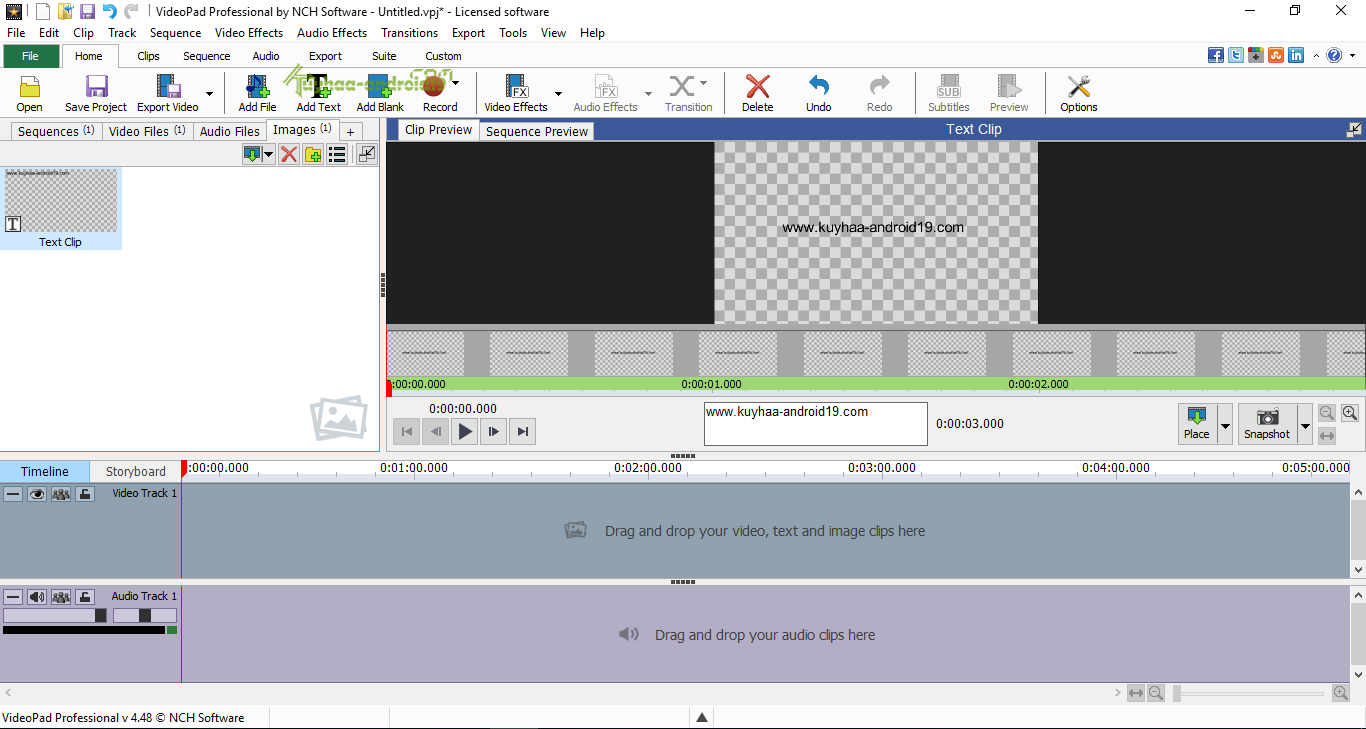Open VideoPad Options
The height and width of the screenshot is (729, 1366).
pyautogui.click(x=1078, y=93)
